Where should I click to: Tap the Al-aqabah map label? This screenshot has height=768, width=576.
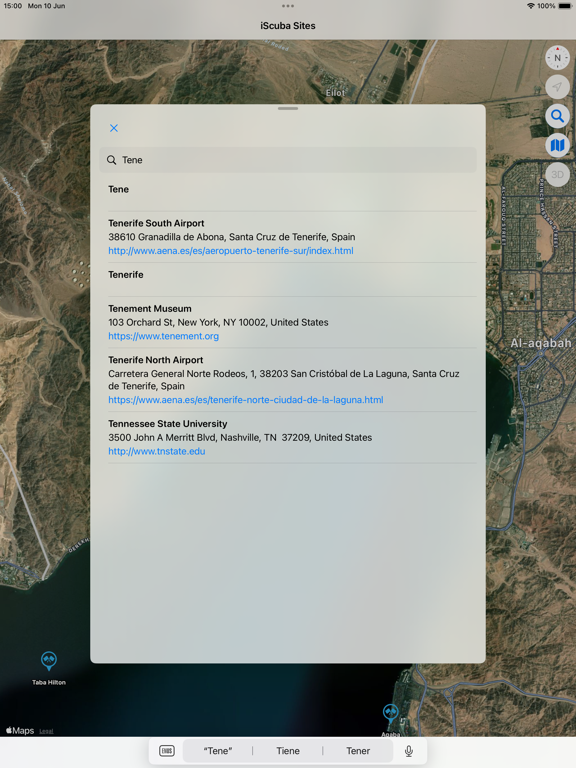click(x=541, y=343)
